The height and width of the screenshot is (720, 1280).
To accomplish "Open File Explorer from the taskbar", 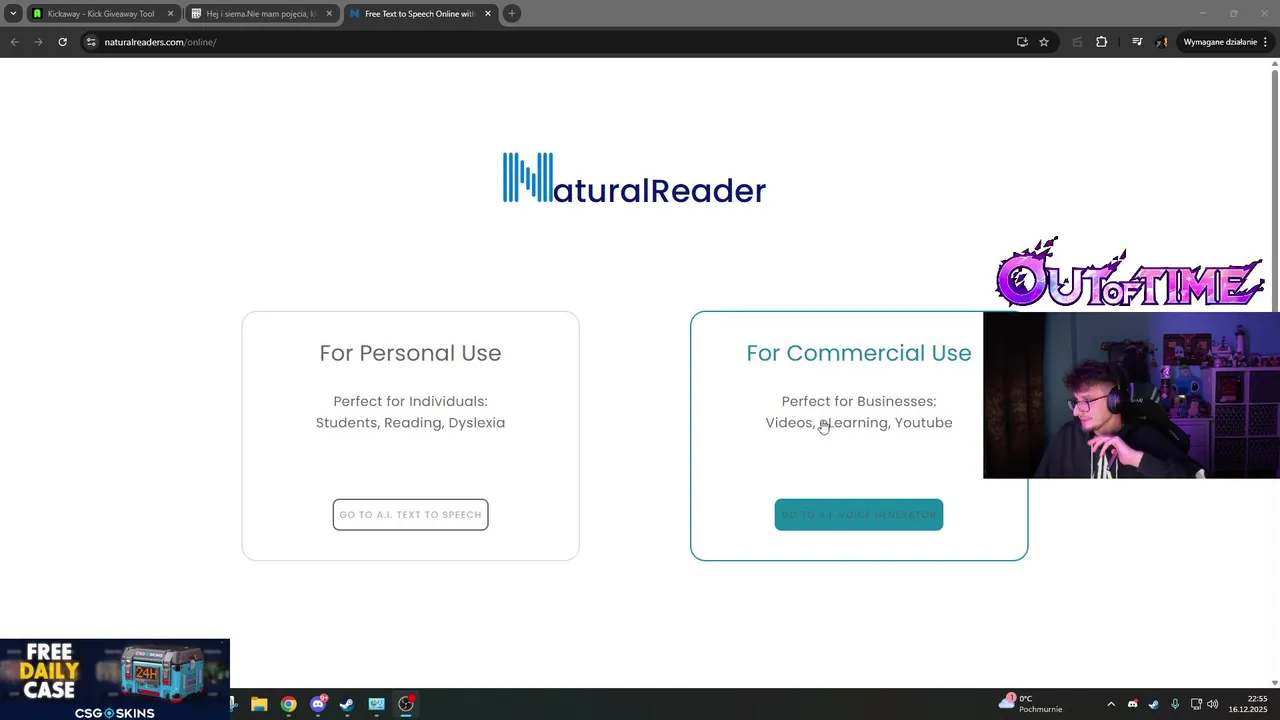I will [259, 704].
